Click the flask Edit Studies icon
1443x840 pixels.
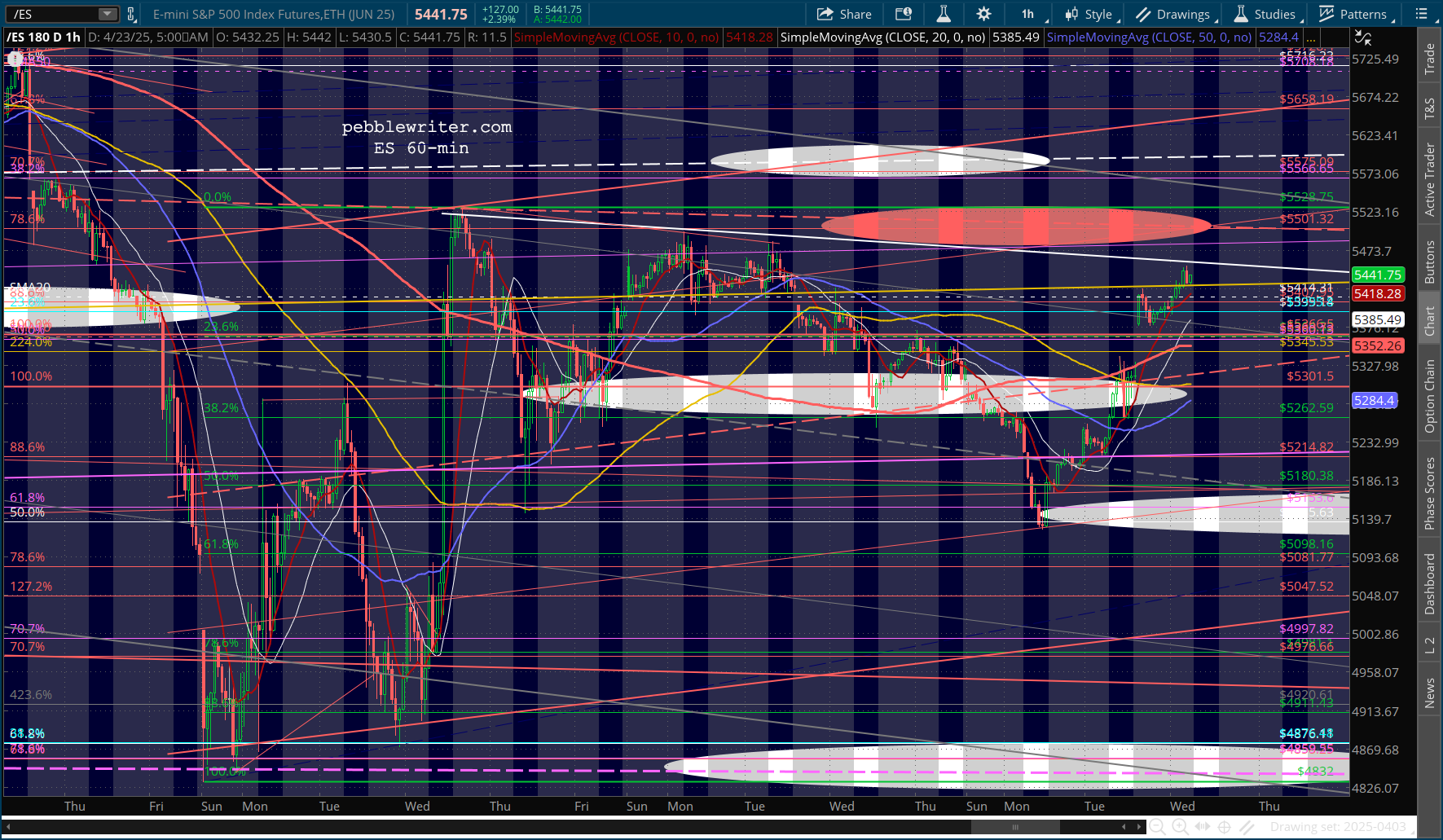pos(944,14)
